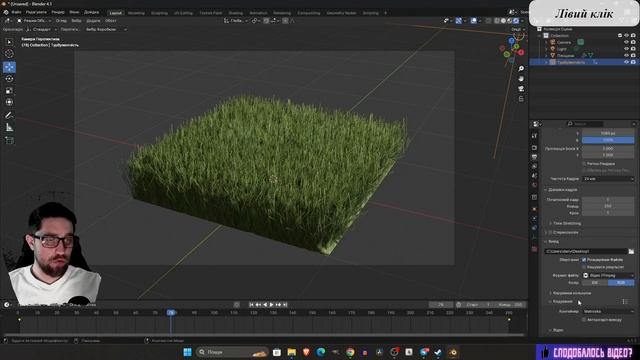Image resolution: width=640 pixels, height=360 pixels.
Task: Jump to the timeline start frame
Action: (x=251, y=304)
